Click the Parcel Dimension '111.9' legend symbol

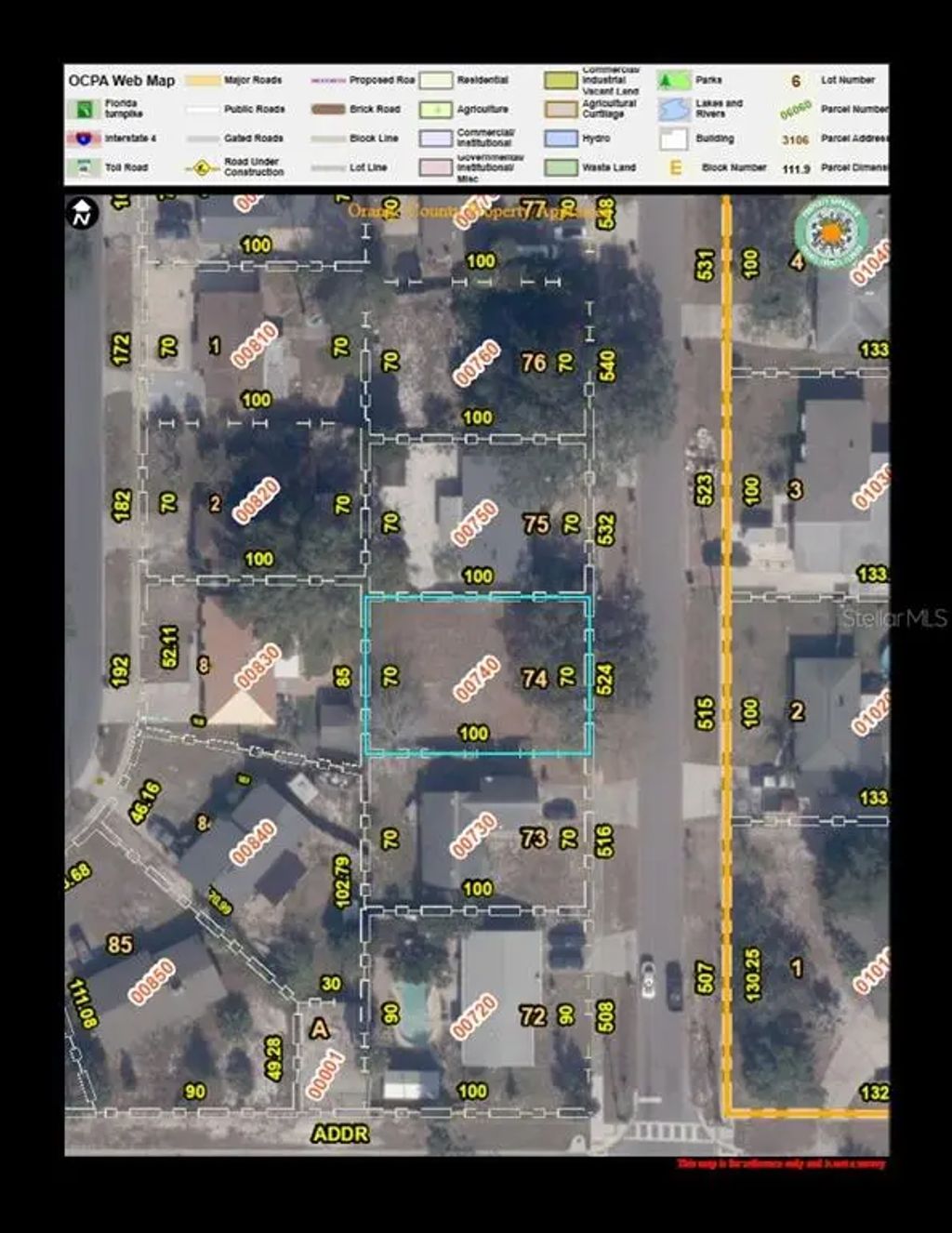(797, 169)
